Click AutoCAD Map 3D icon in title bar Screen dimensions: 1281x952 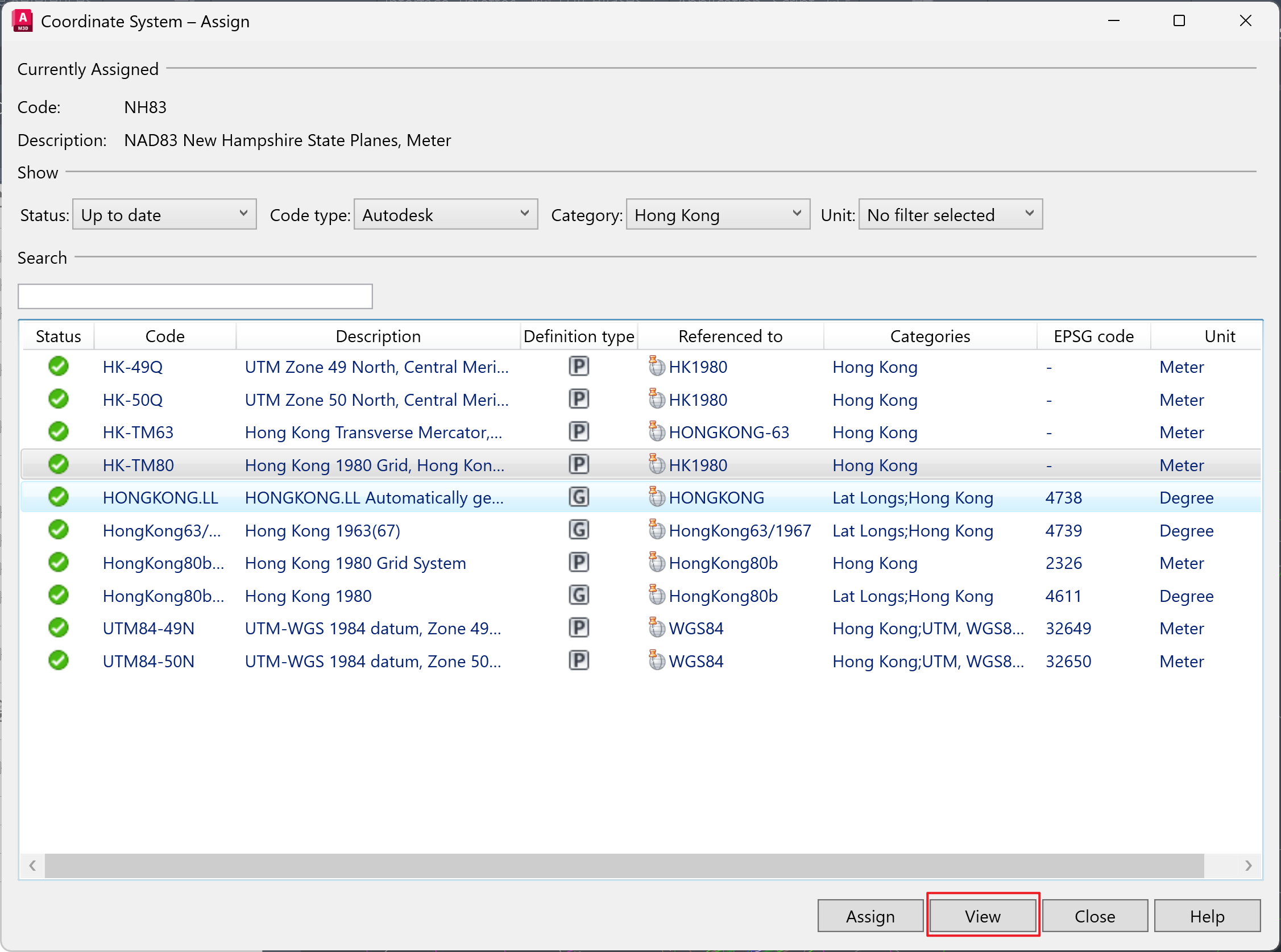(x=23, y=22)
